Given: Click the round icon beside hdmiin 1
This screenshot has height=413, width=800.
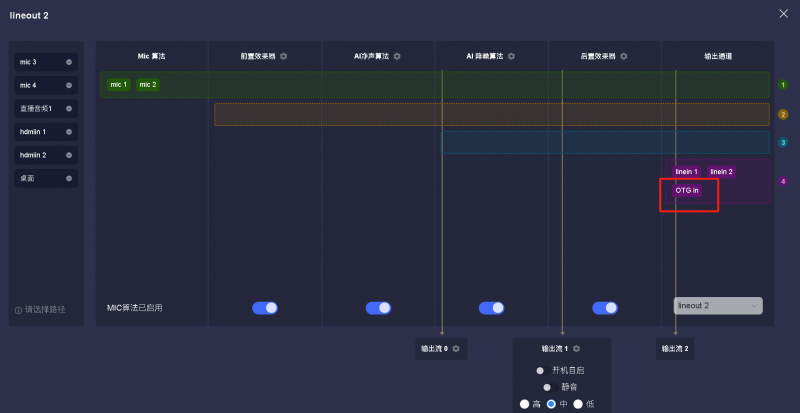Looking at the screenshot, I should (x=69, y=132).
